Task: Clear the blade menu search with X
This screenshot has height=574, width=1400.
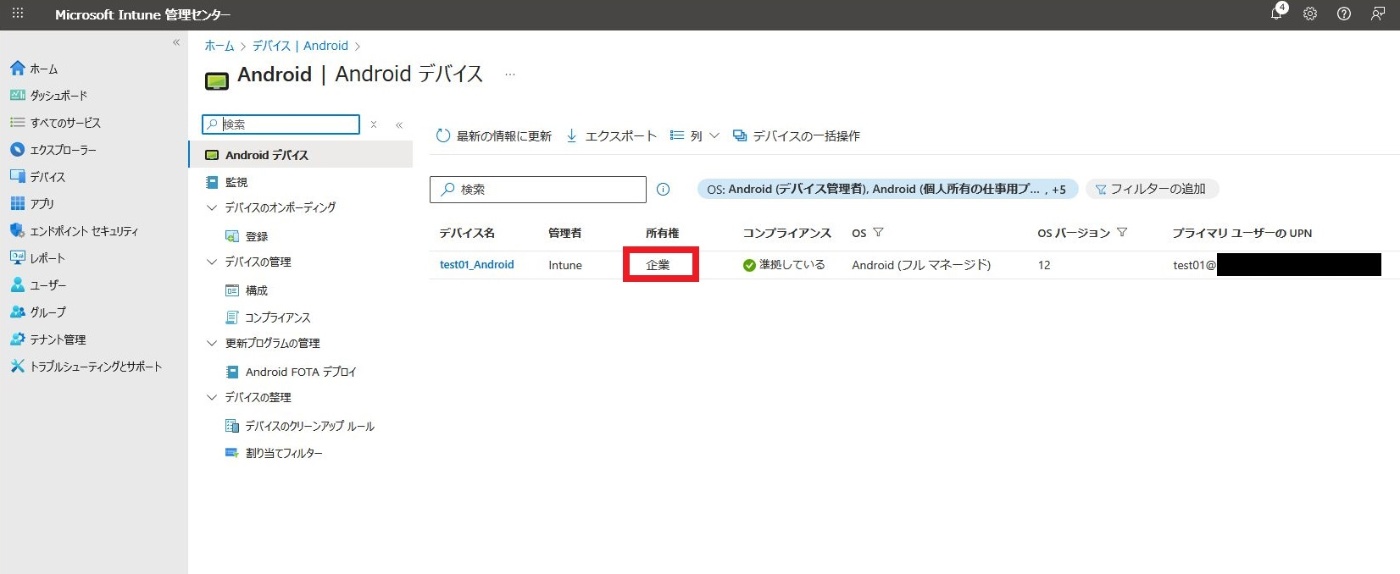Action: coord(374,125)
